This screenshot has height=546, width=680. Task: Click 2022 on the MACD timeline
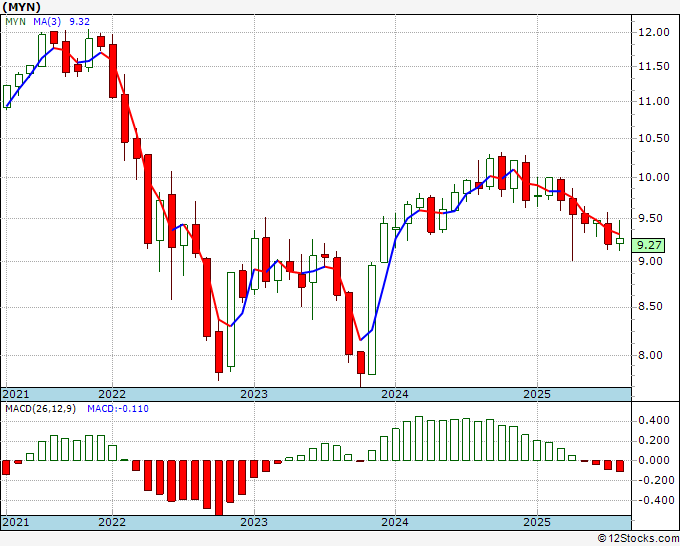click(x=112, y=522)
